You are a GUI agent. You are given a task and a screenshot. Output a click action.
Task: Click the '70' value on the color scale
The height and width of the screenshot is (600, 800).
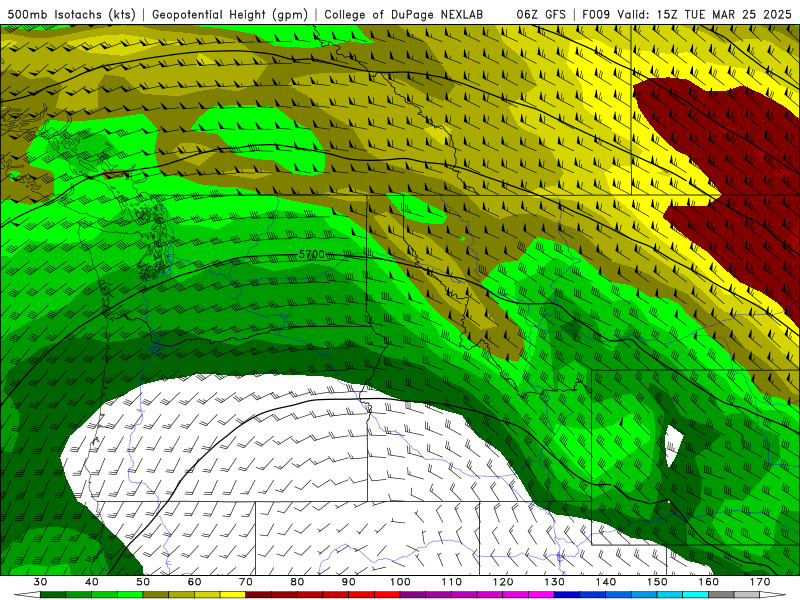(x=246, y=582)
